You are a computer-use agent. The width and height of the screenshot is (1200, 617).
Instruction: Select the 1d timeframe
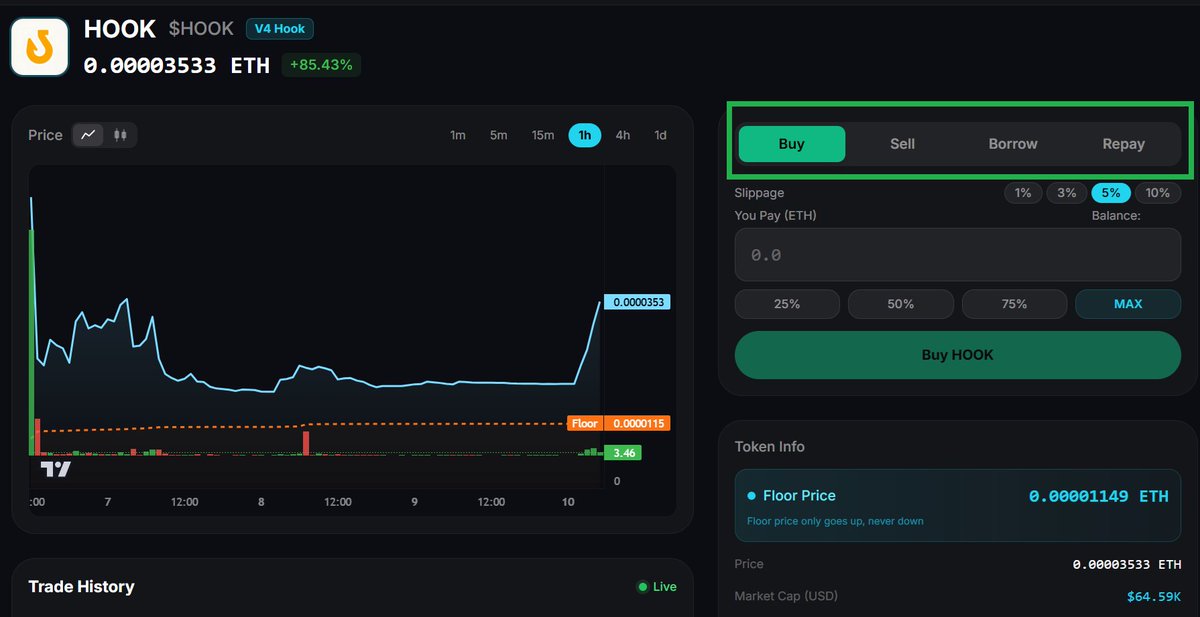[661, 135]
